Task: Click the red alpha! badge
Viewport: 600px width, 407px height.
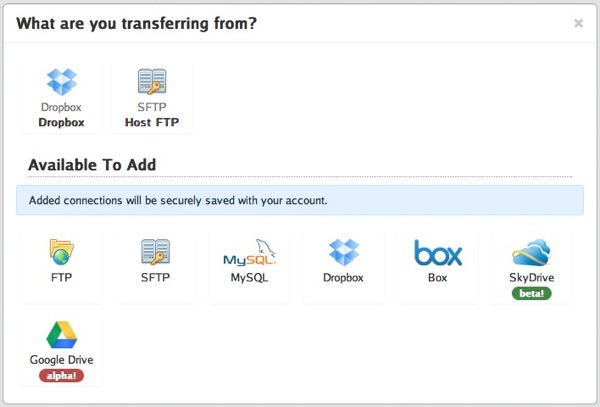Action: coord(61,376)
